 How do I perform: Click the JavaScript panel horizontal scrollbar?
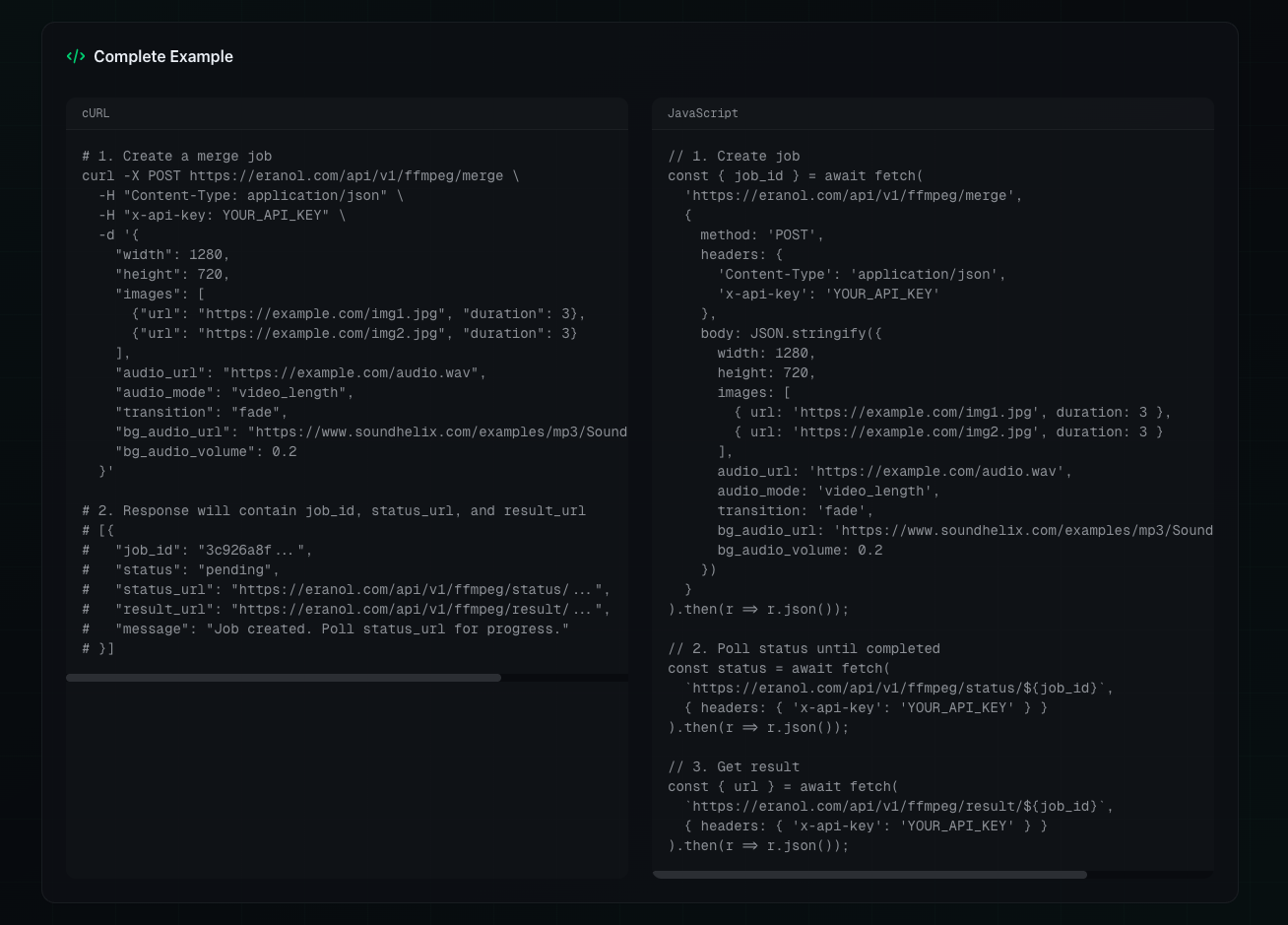point(870,874)
